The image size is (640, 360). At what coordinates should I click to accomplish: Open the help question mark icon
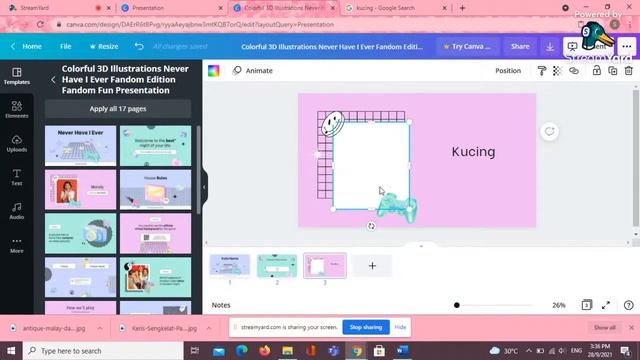pyautogui.click(x=629, y=305)
